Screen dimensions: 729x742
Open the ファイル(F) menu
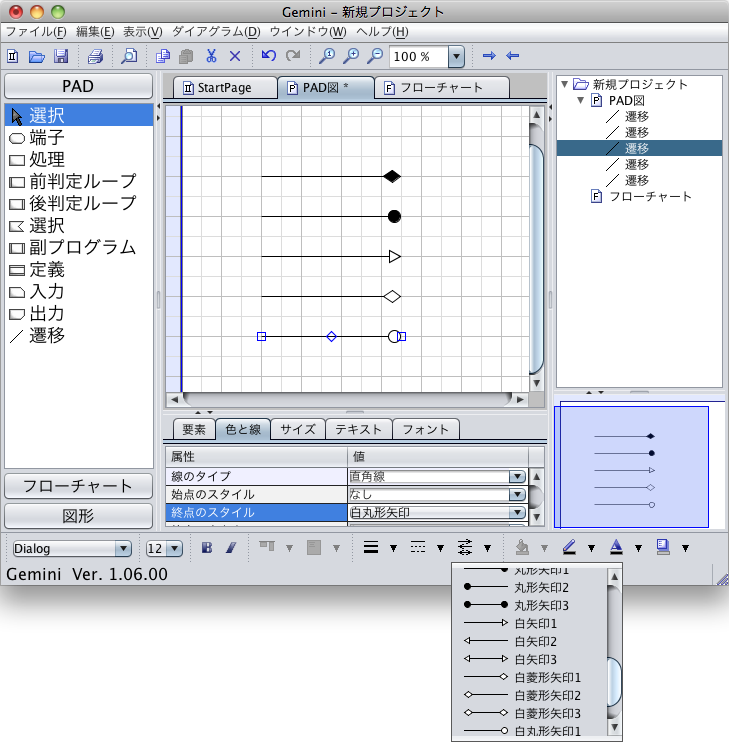(x=36, y=32)
